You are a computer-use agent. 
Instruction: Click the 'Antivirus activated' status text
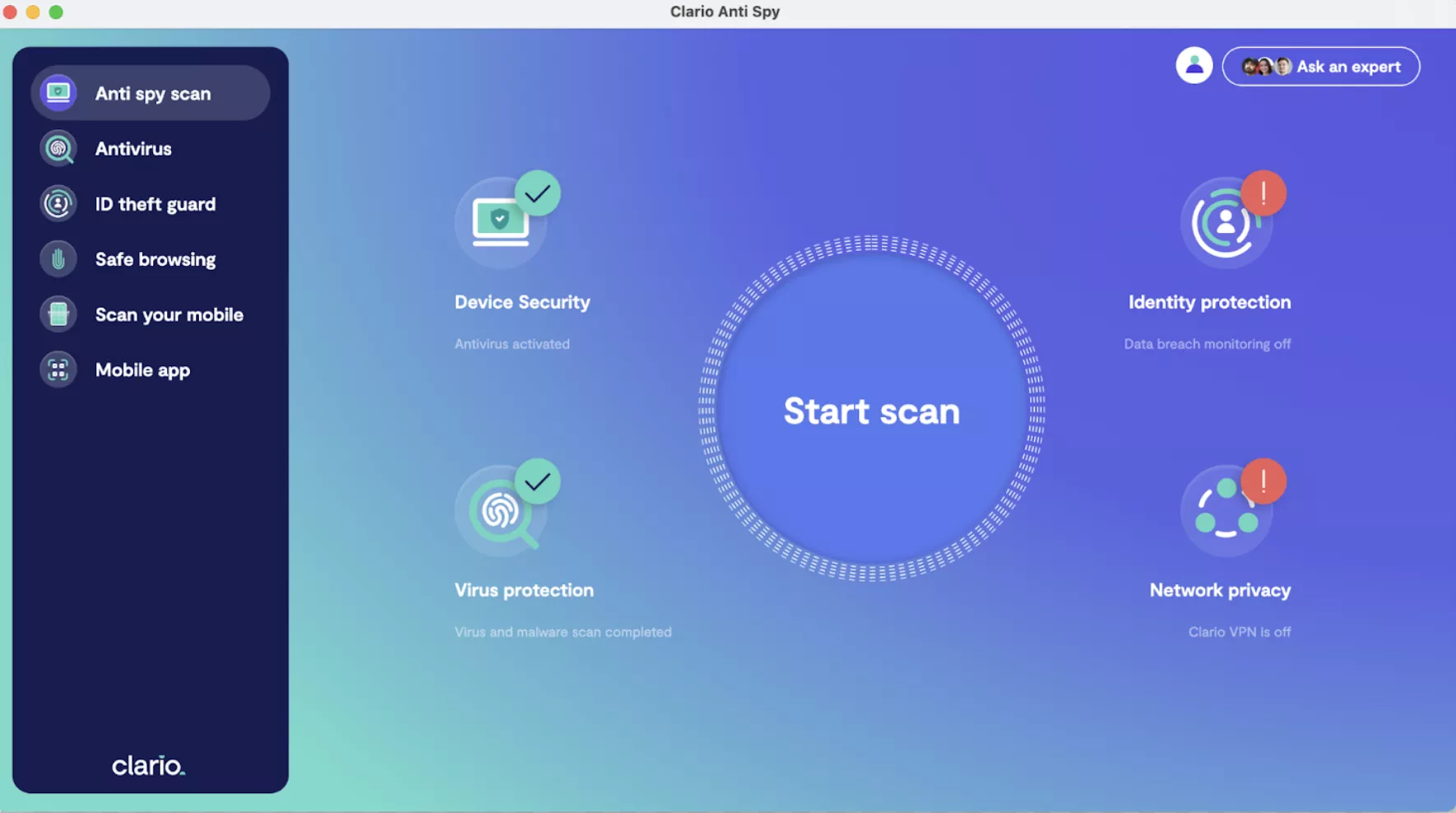pyautogui.click(x=512, y=344)
